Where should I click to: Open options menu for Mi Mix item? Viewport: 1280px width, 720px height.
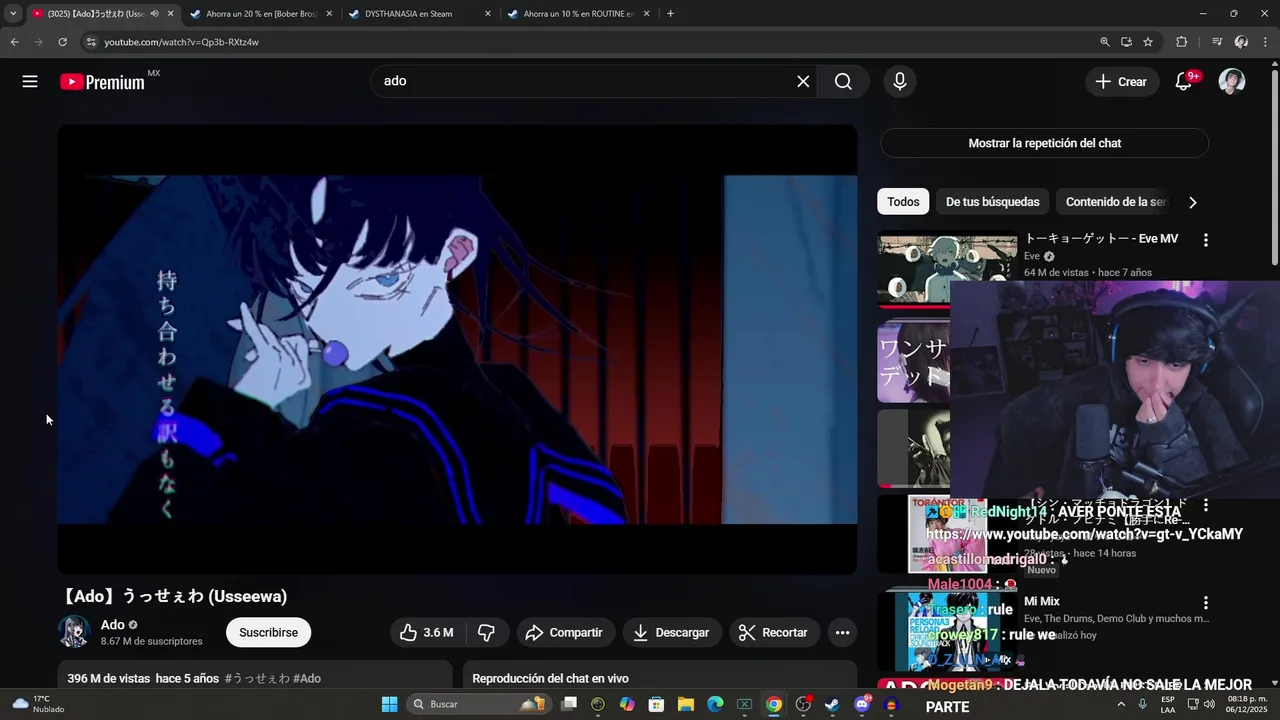tap(1206, 603)
